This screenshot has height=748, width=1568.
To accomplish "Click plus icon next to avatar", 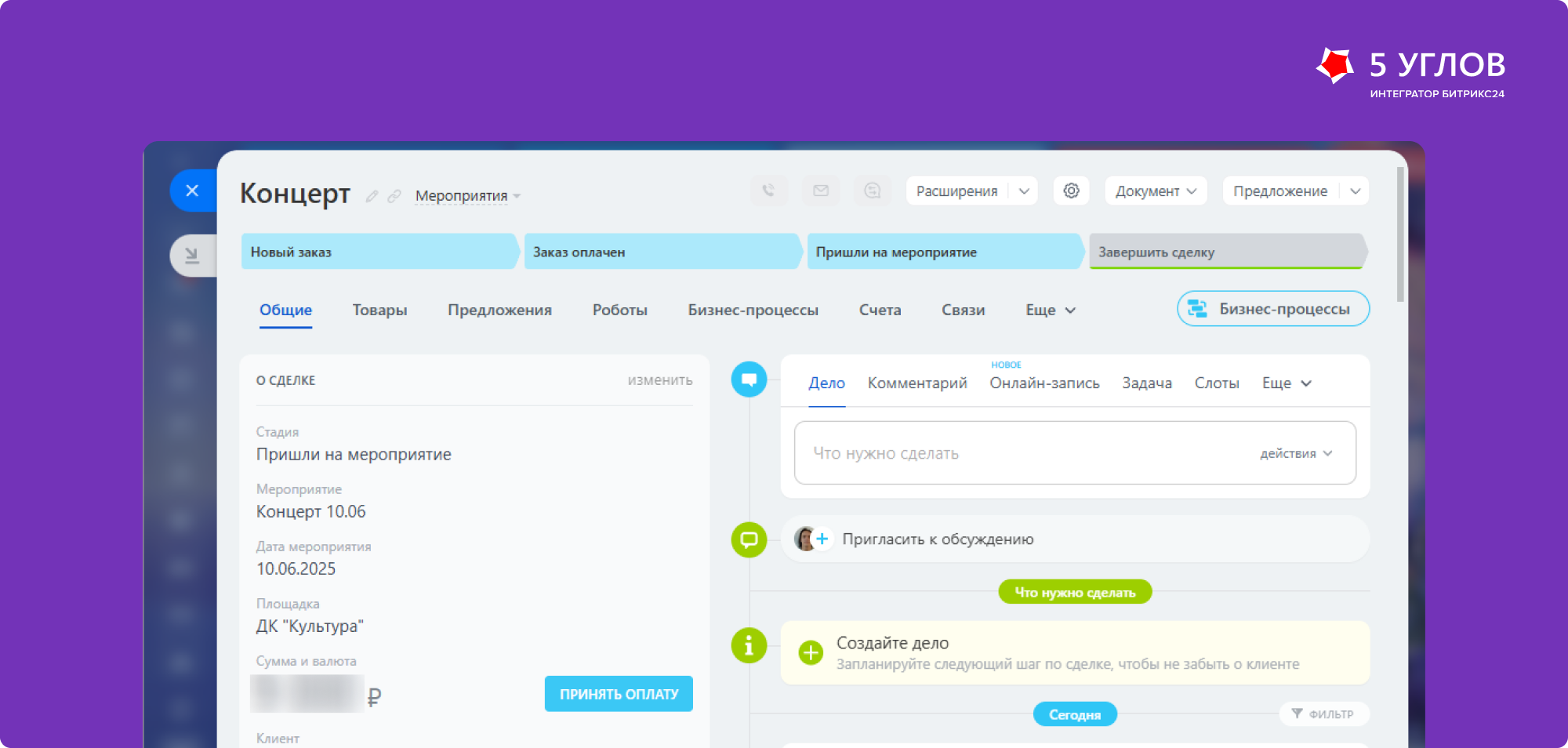I will click(x=822, y=539).
